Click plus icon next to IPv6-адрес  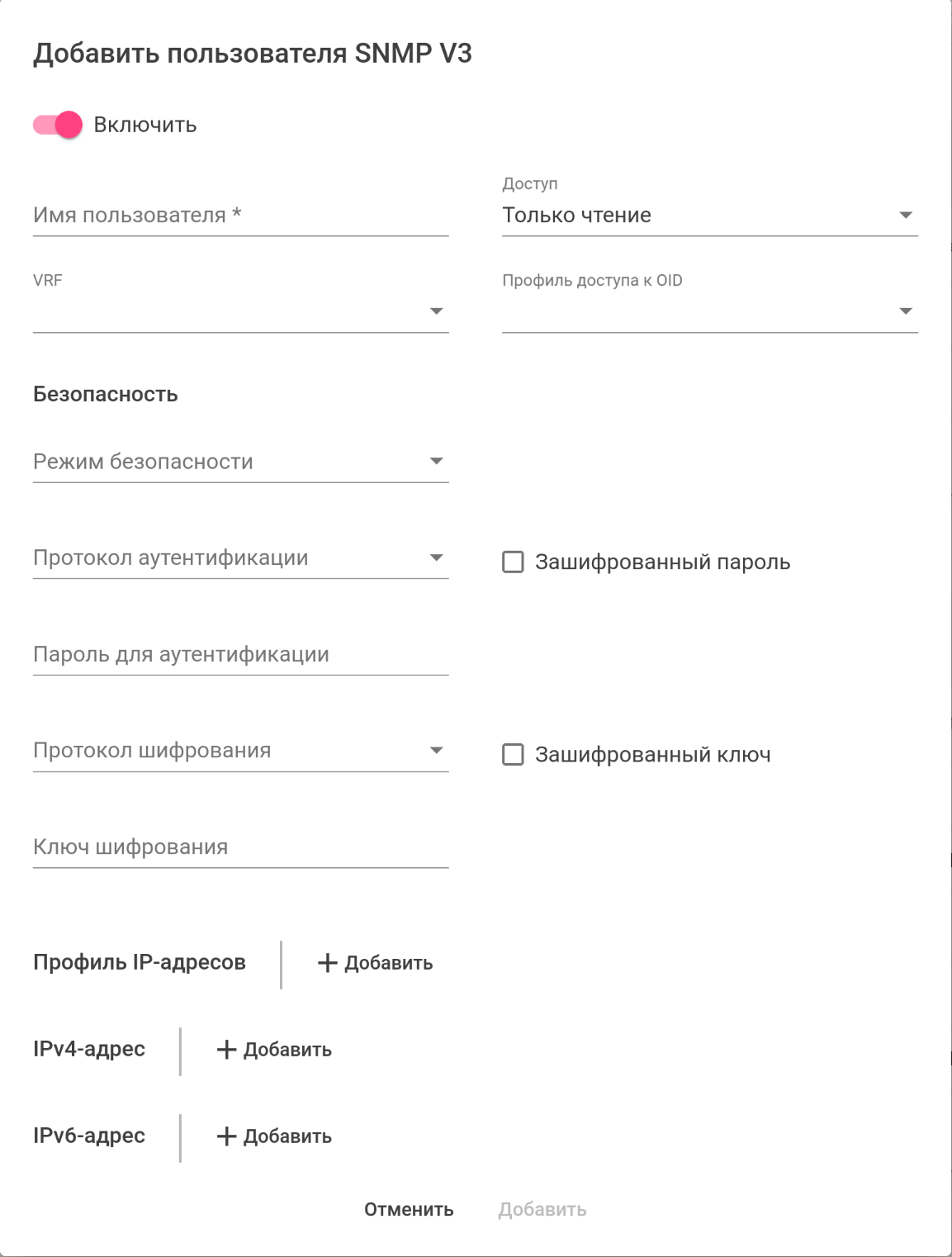click(x=226, y=1136)
